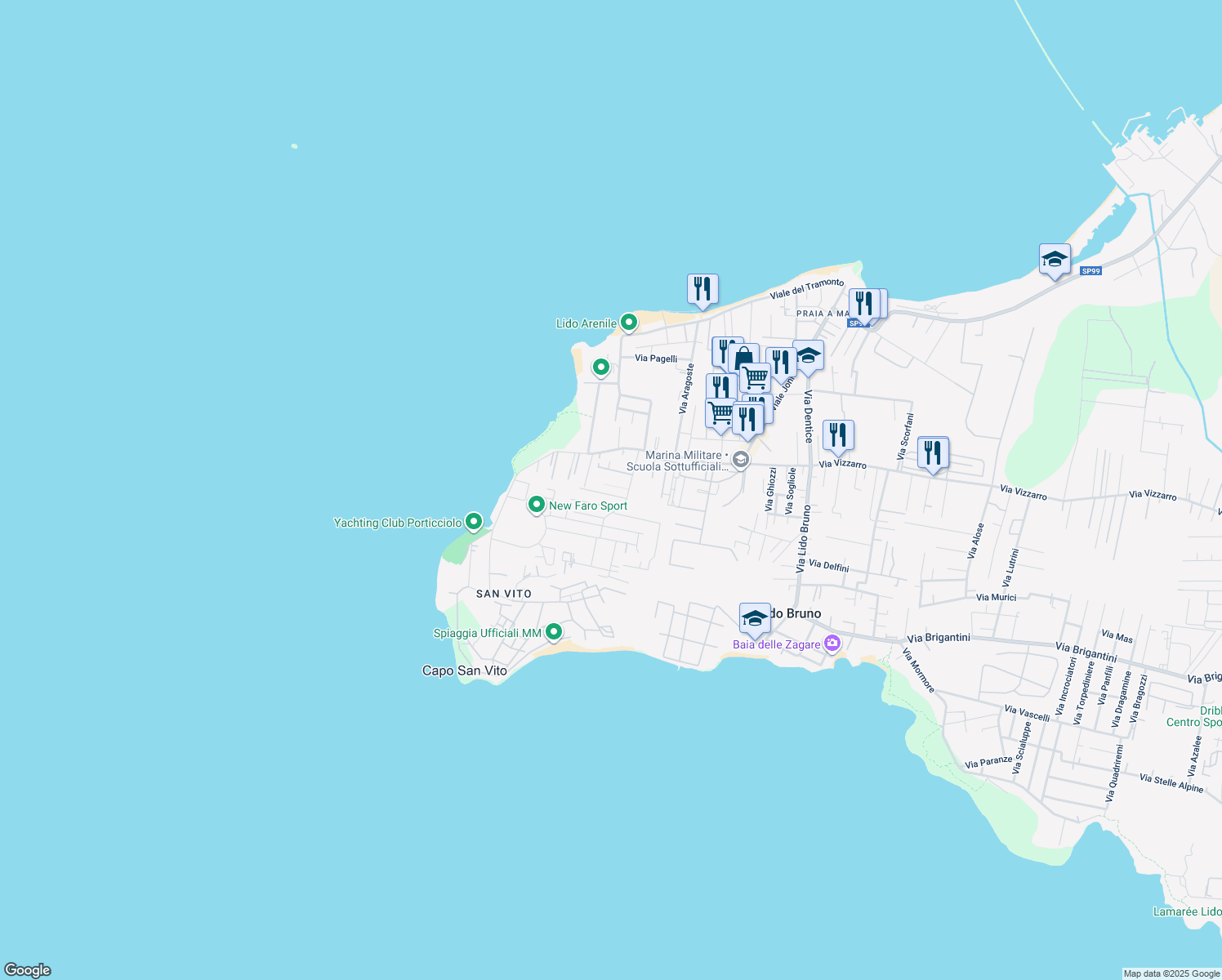
Task: Click 'Via Alose' street label
Action: pos(976,541)
